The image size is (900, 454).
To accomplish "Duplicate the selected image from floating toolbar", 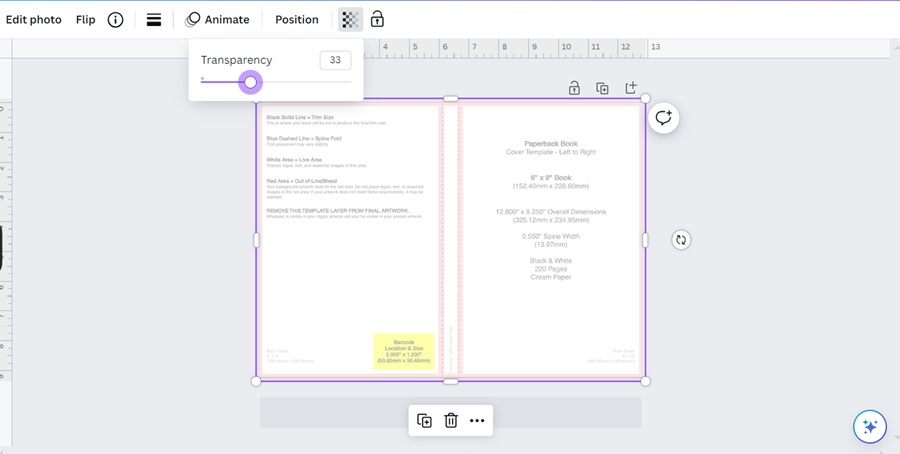I will 424,420.
